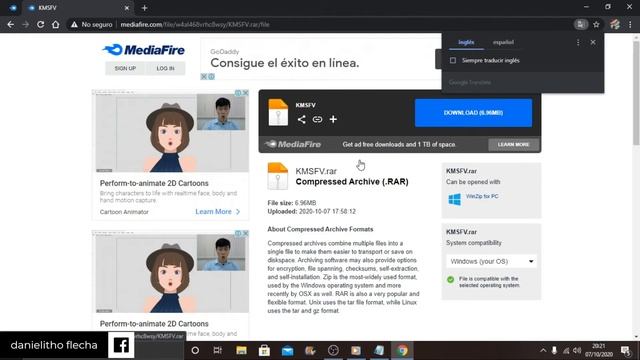640x360 pixels.
Task: Click the taskbar clock showing 20:21
Action: [598, 350]
